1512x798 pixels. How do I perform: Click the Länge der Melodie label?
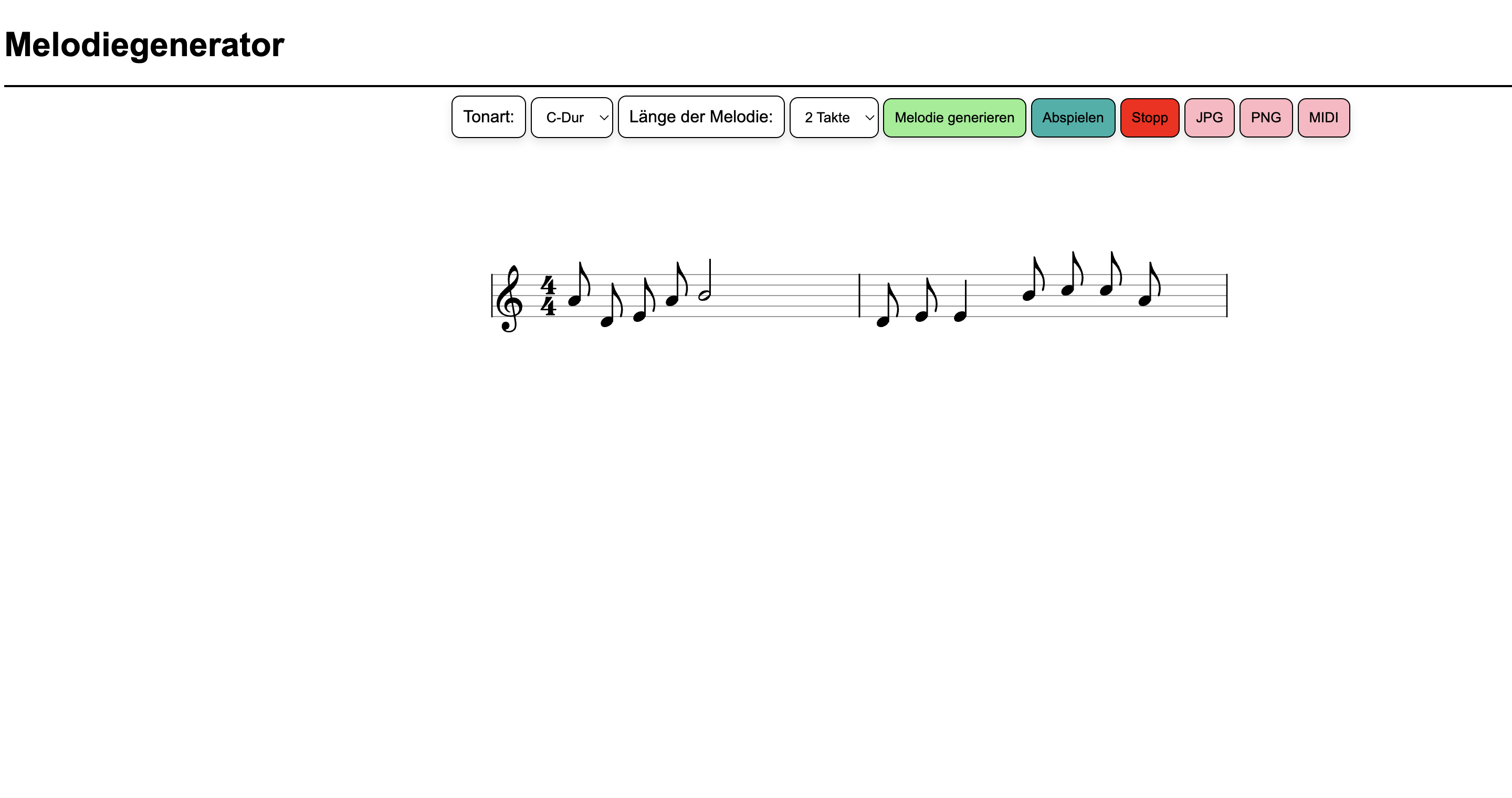(x=701, y=117)
